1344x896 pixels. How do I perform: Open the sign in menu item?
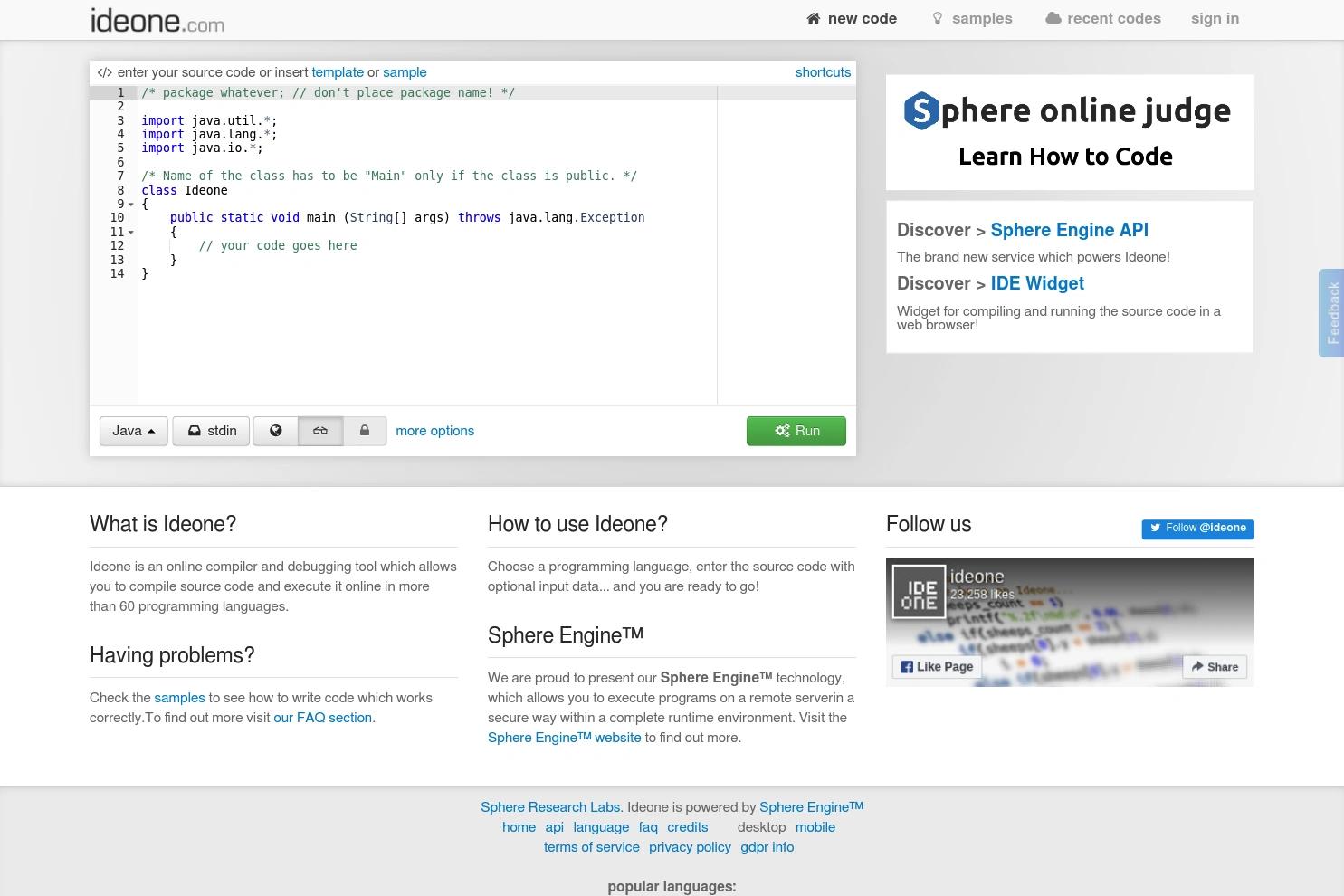point(1215,19)
